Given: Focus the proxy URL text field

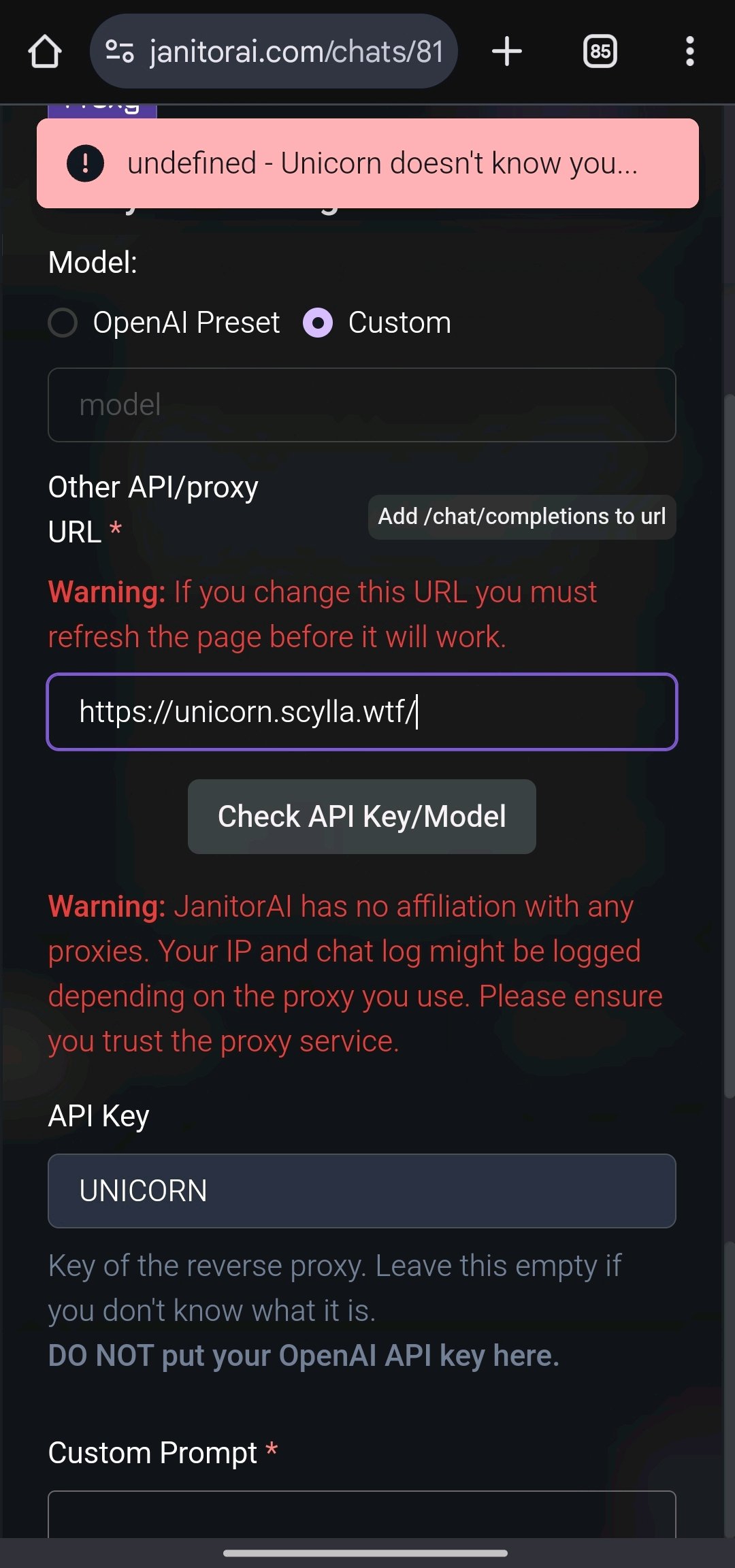Looking at the screenshot, I should tap(362, 712).
